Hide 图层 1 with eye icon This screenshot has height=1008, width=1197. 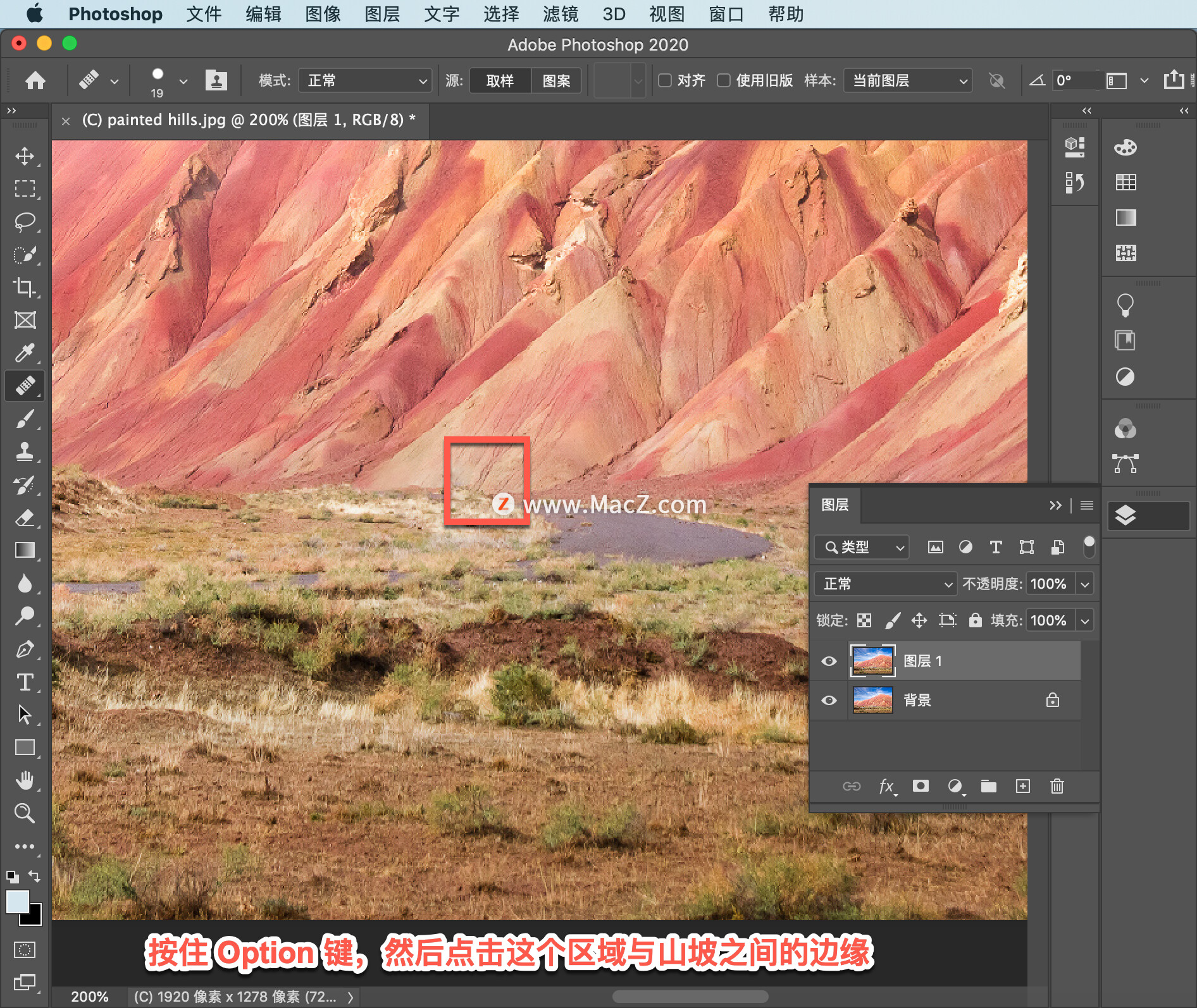click(829, 661)
